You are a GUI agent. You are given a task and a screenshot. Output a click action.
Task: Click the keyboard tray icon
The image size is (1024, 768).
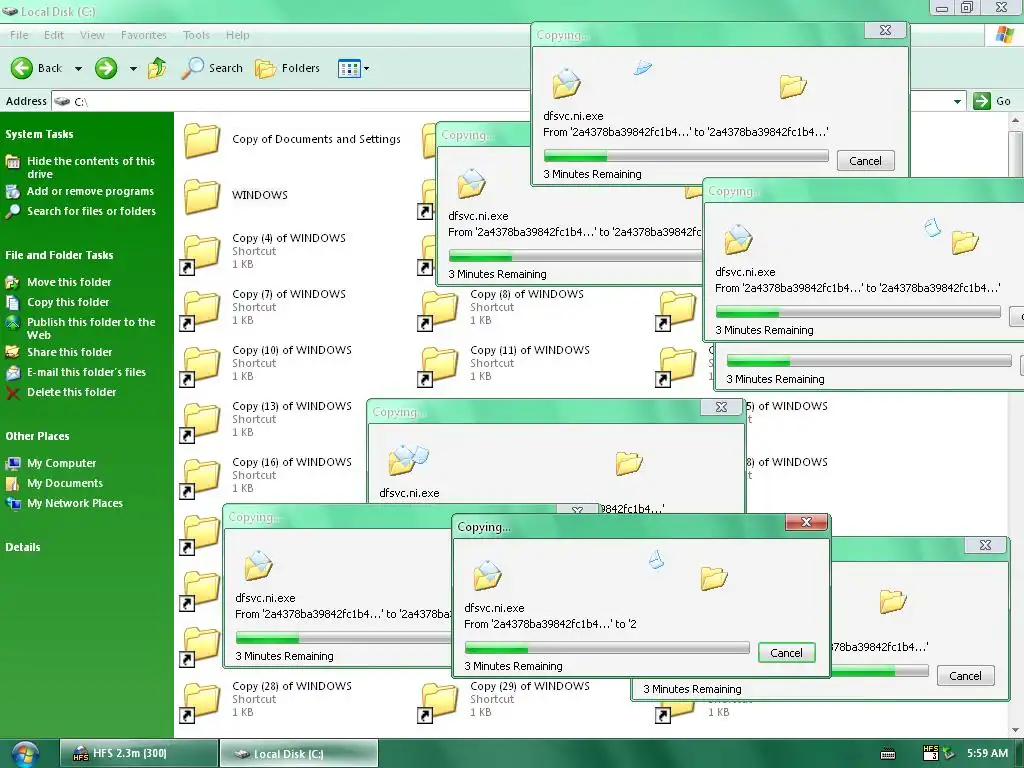coord(888,754)
